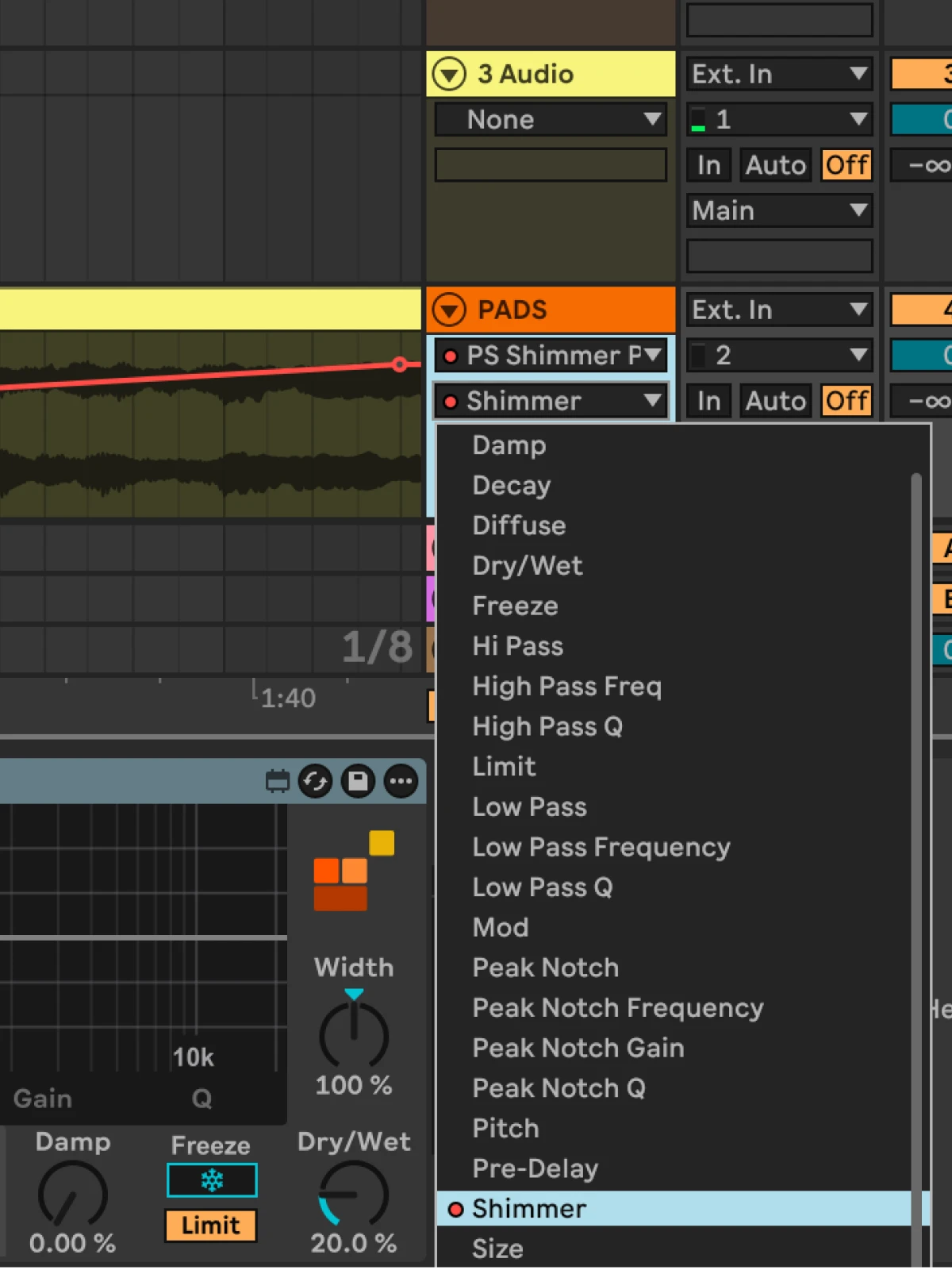Fold the 3 Audio track arrow

449,75
